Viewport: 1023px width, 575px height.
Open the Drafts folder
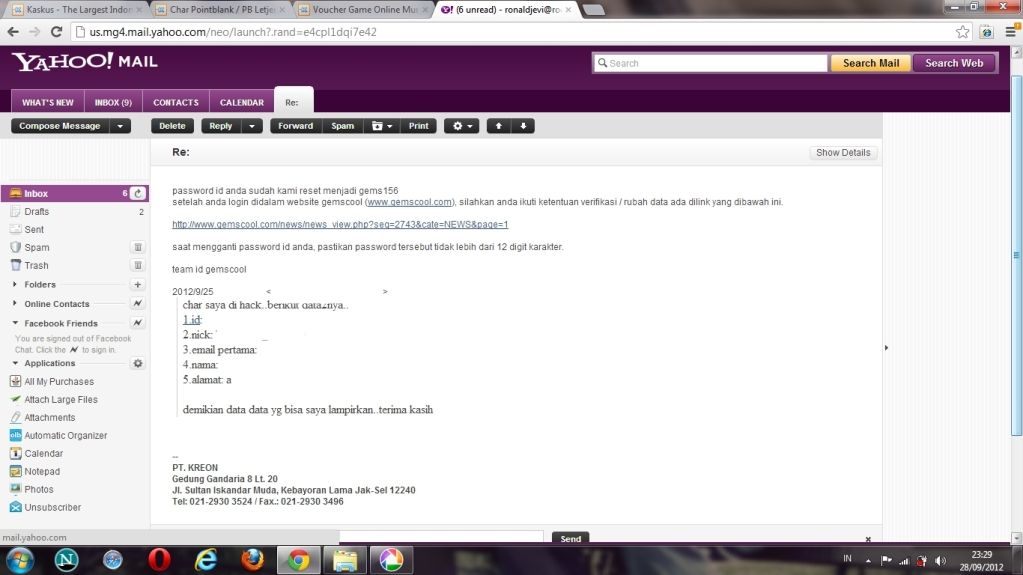click(x=37, y=211)
